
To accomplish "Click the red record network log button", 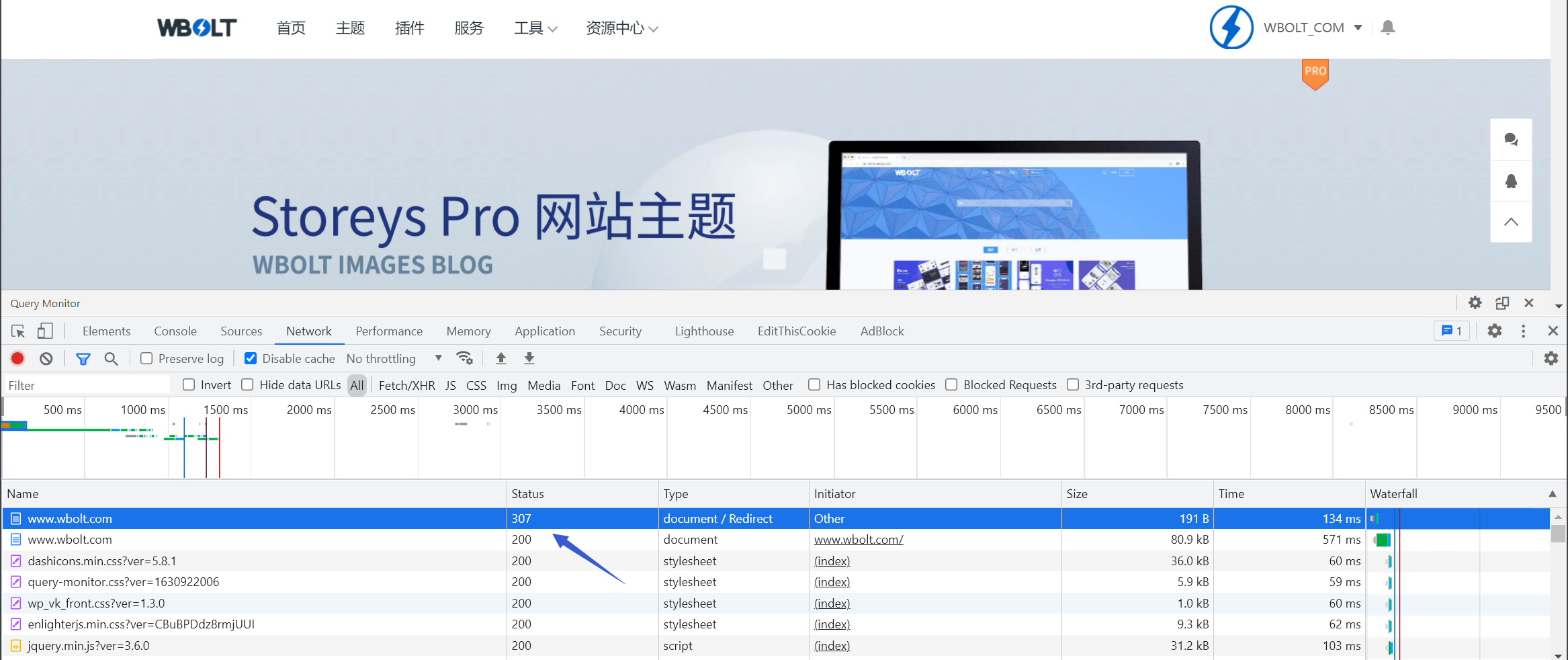I will (x=17, y=359).
